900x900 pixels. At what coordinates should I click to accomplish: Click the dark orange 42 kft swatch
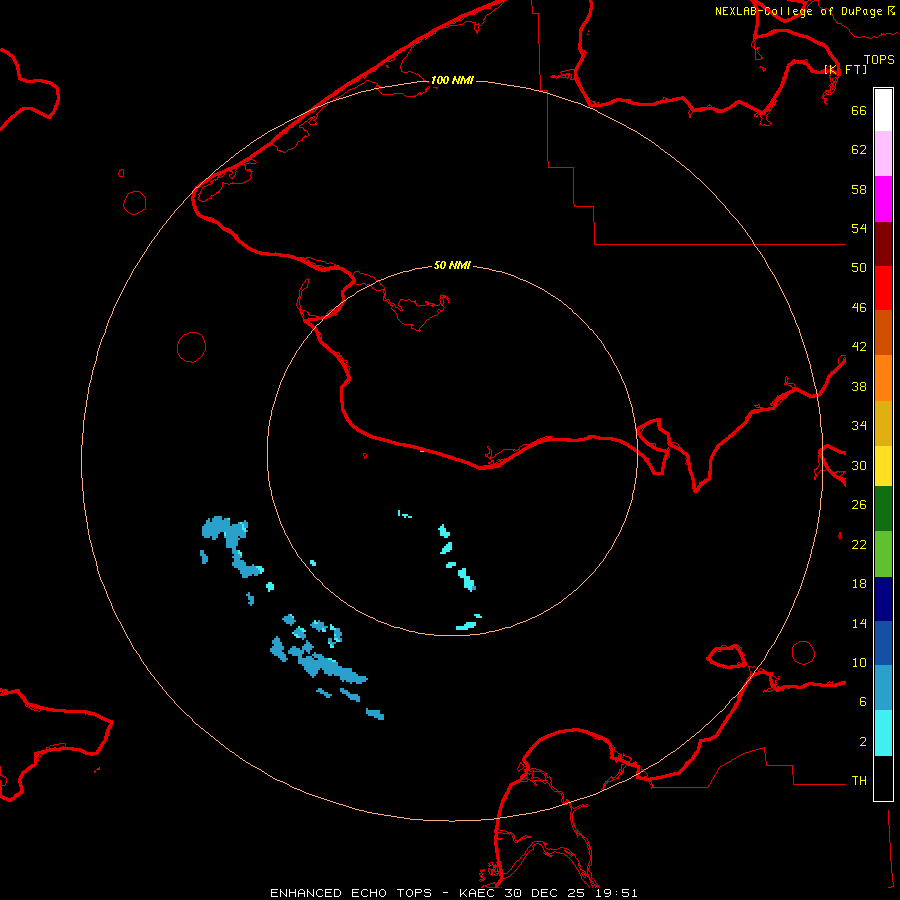point(883,333)
